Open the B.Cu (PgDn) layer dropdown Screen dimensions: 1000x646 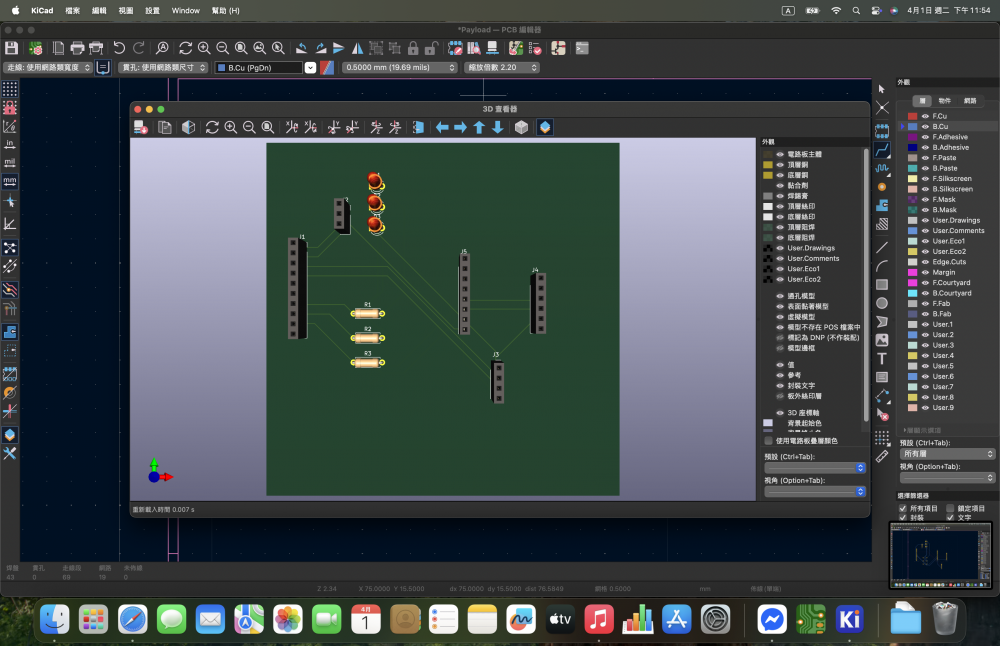(x=310, y=67)
